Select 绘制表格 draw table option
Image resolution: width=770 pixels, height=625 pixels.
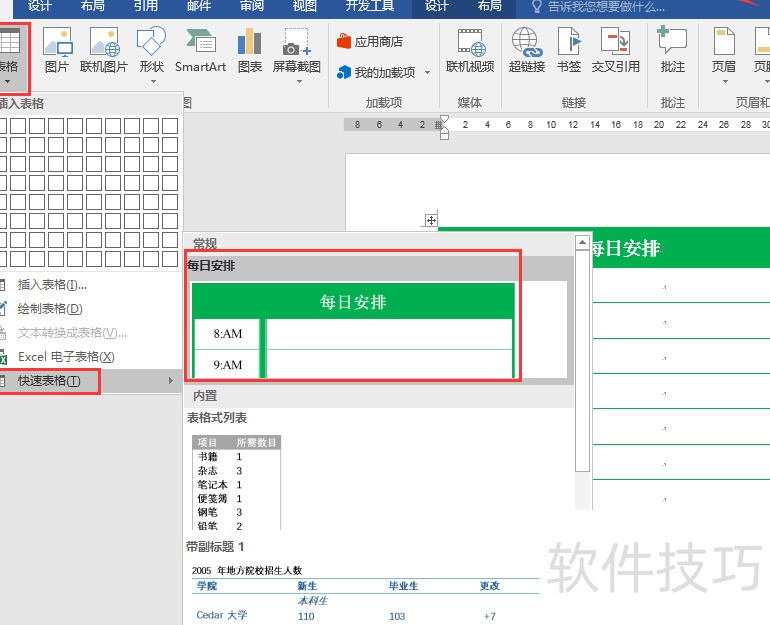click(50, 309)
